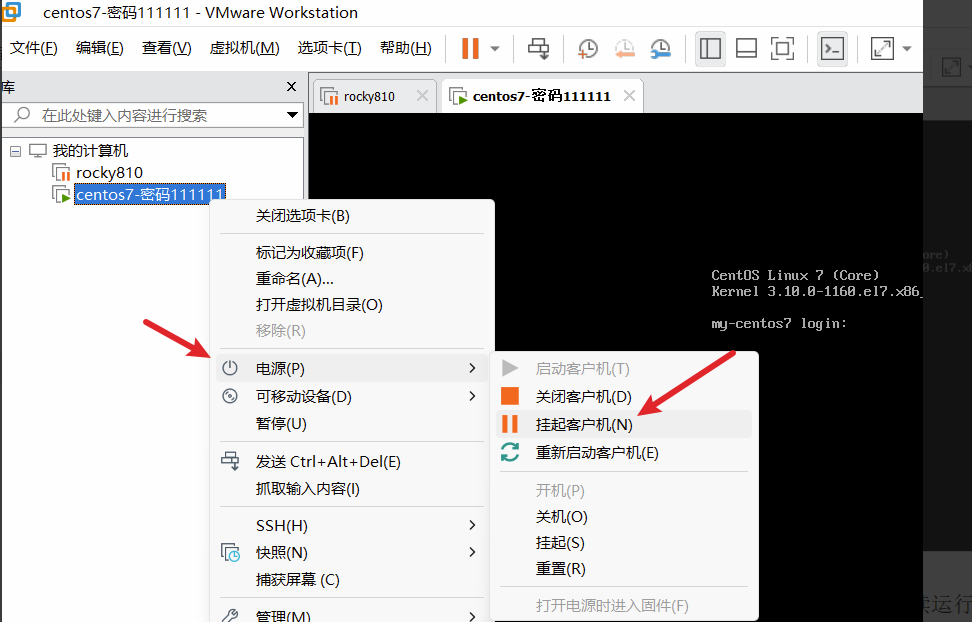Click the stretch guest display icon
The height and width of the screenshot is (622, 972).
coord(882,48)
